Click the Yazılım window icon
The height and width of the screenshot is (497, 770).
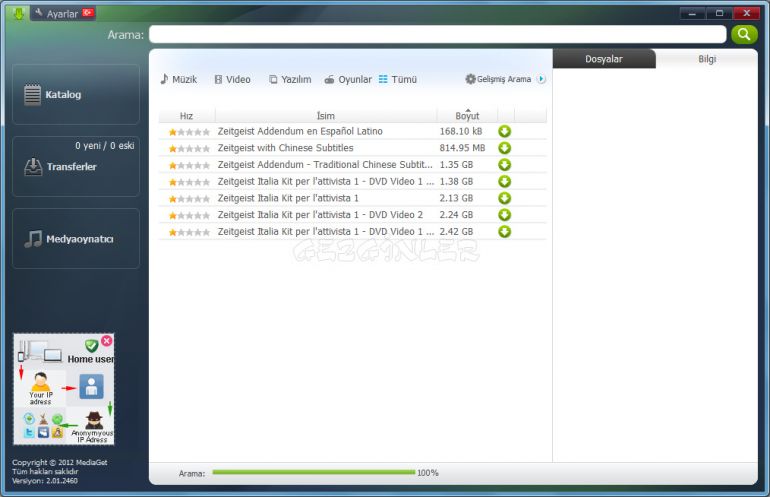[x=273, y=79]
